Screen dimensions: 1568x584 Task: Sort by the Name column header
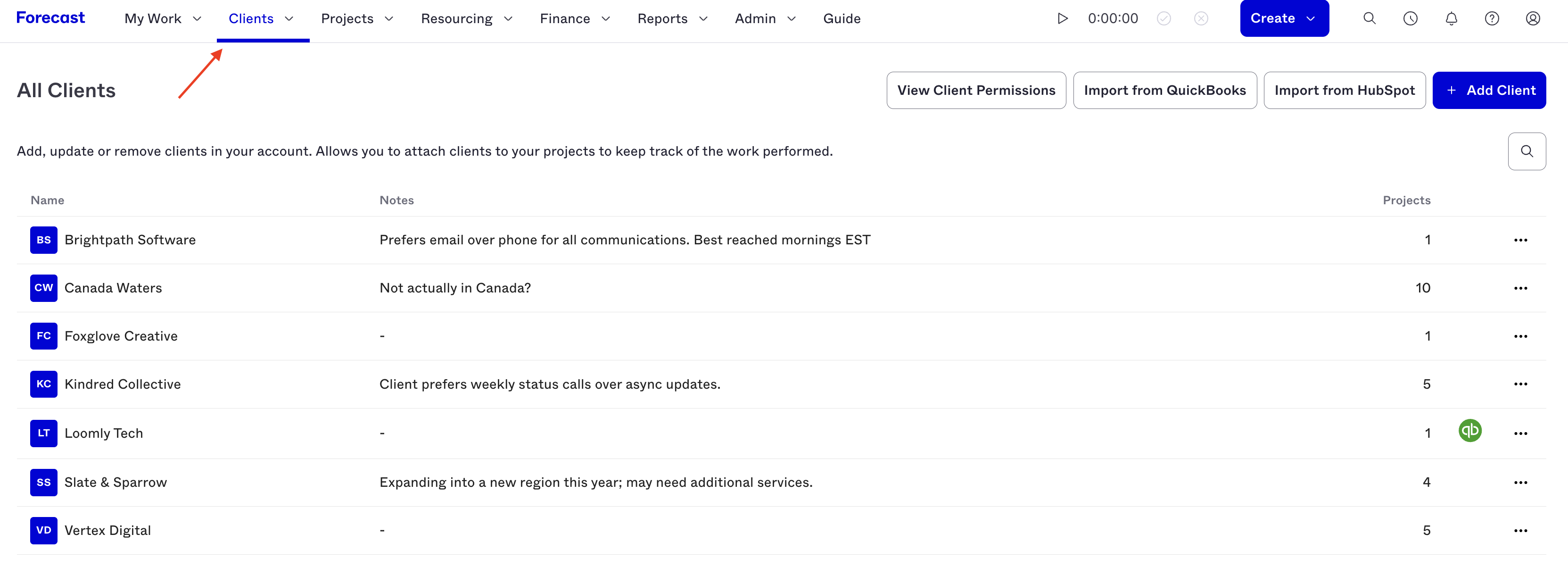coord(48,200)
